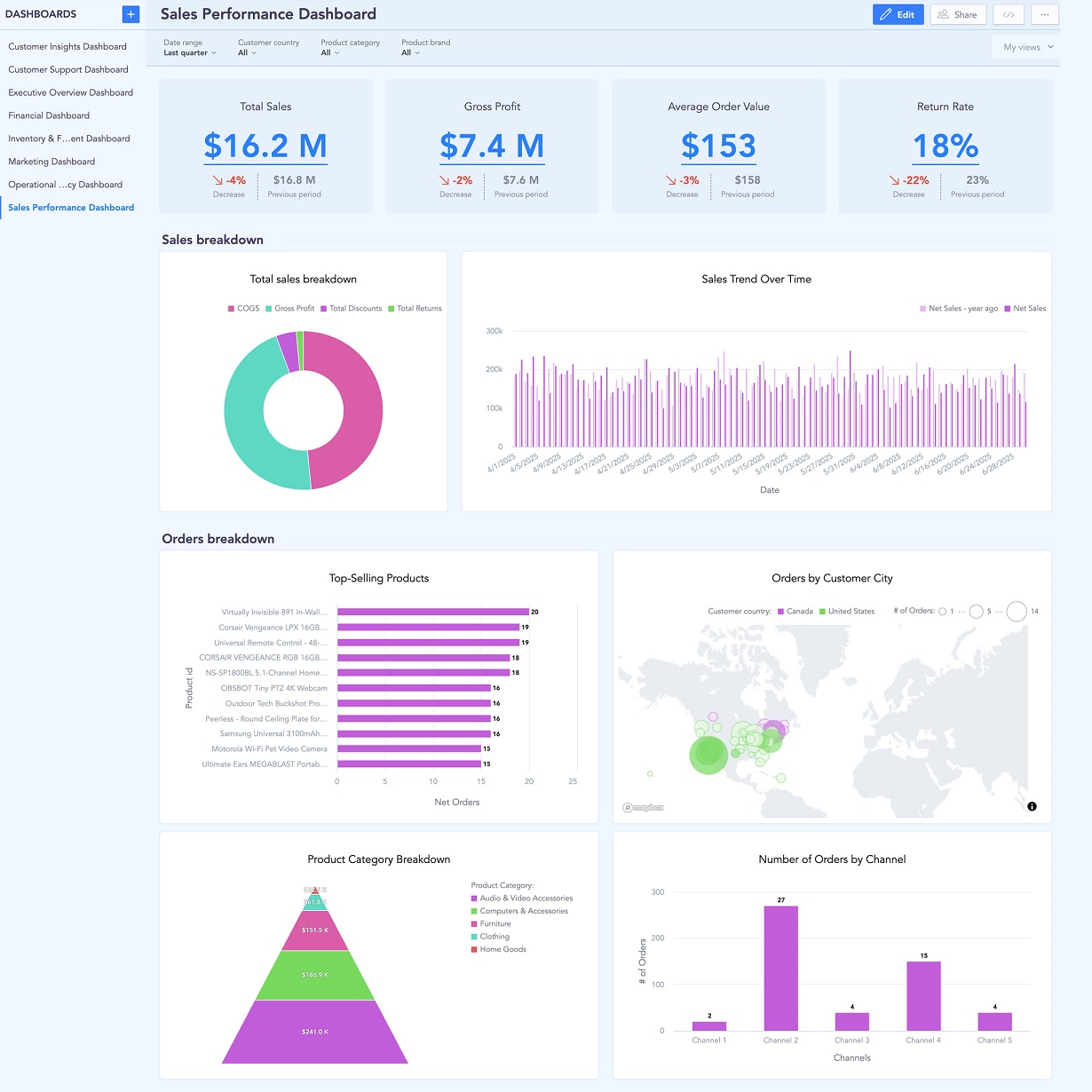Click the Return Rate decrease arrow icon
The height and width of the screenshot is (1092, 1092).
coord(895,180)
